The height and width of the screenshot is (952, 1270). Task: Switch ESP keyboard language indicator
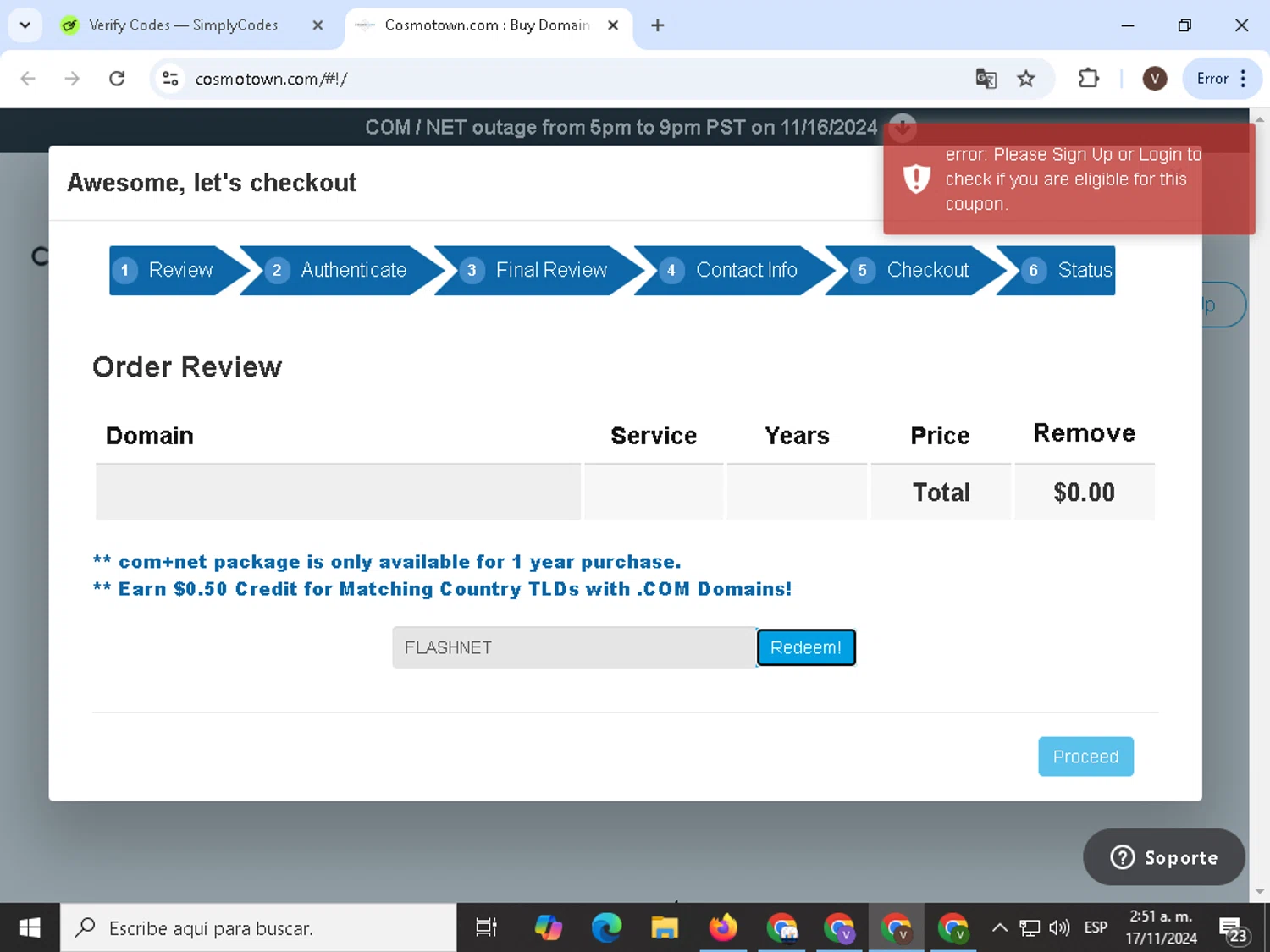pos(1096,928)
